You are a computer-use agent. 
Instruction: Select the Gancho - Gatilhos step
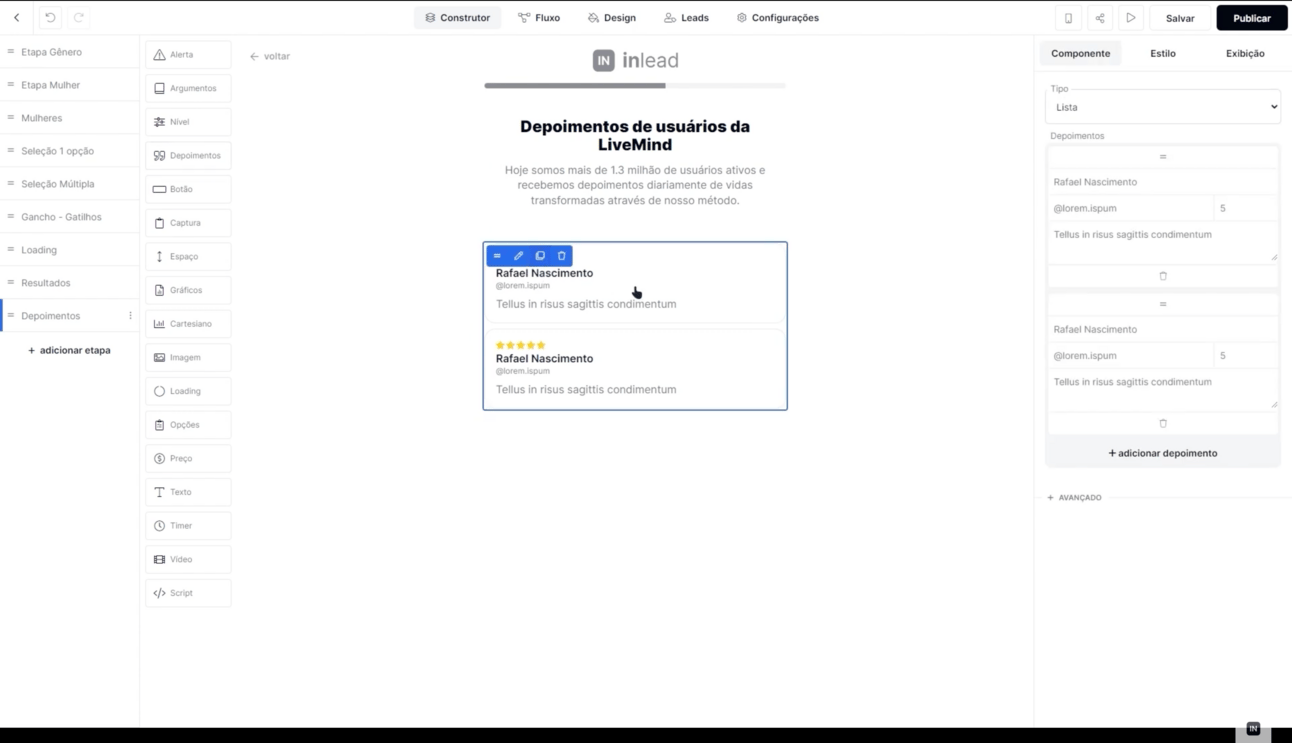click(70, 217)
